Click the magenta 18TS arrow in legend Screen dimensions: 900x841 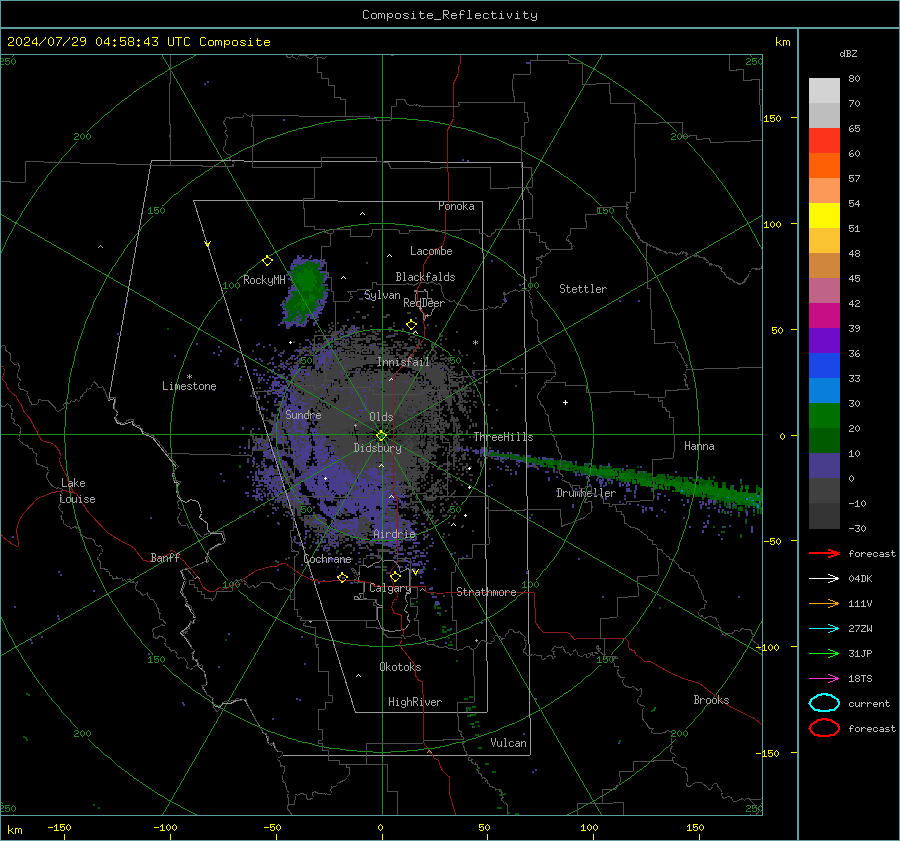[824, 679]
